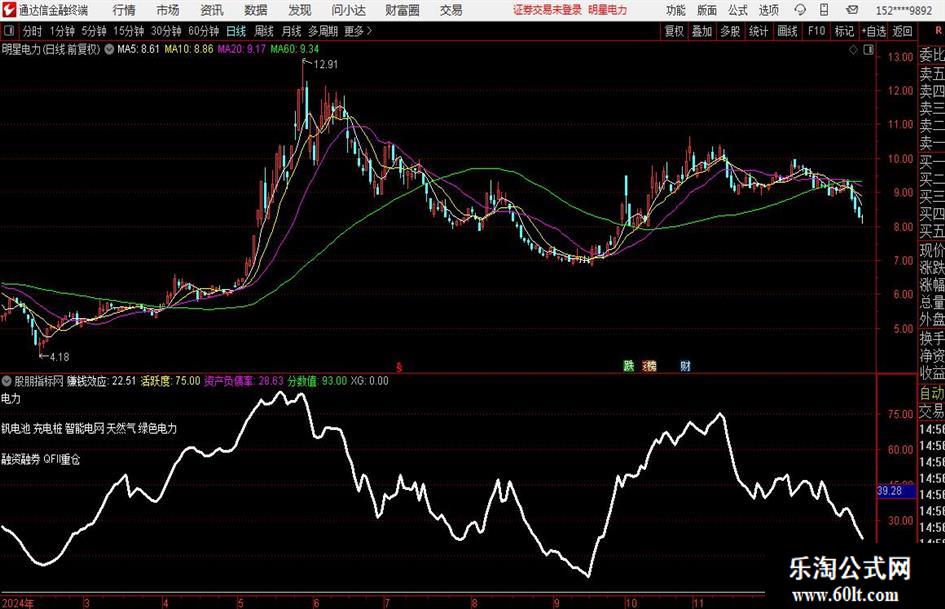Click the MA10: 8.86 indicator label

[x=189, y=49]
